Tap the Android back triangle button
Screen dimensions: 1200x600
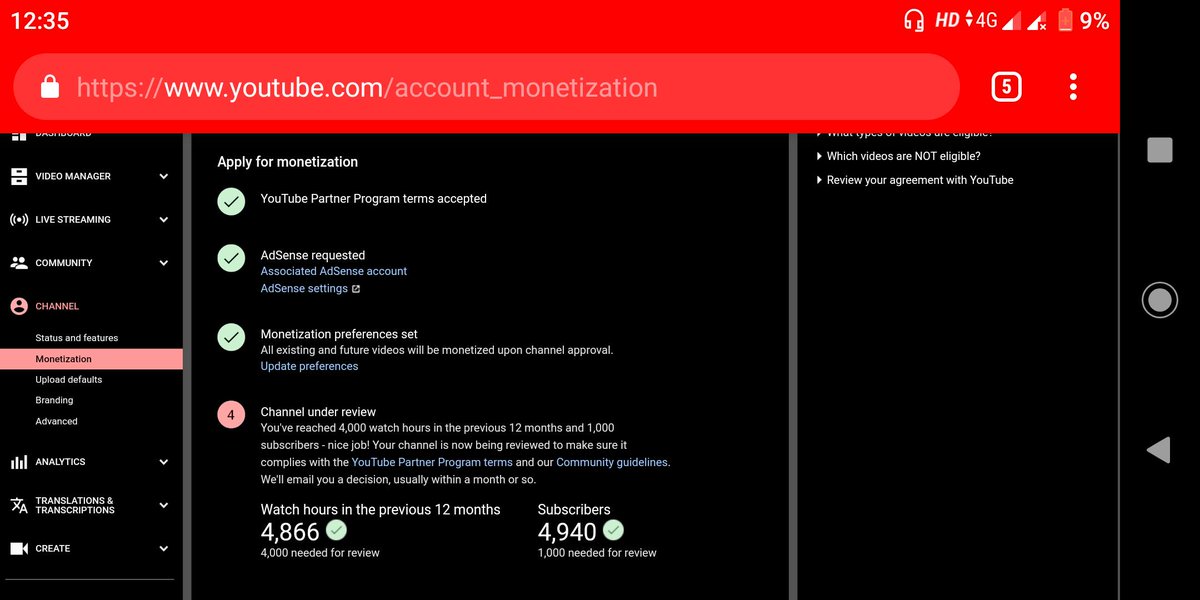tap(1159, 450)
